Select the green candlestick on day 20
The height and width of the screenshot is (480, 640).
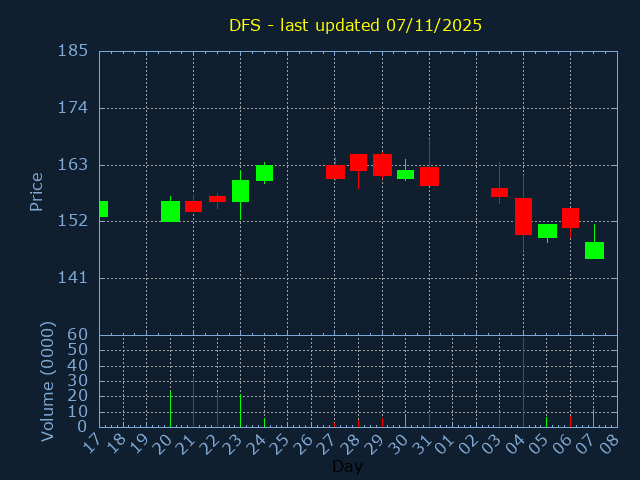[170, 211]
